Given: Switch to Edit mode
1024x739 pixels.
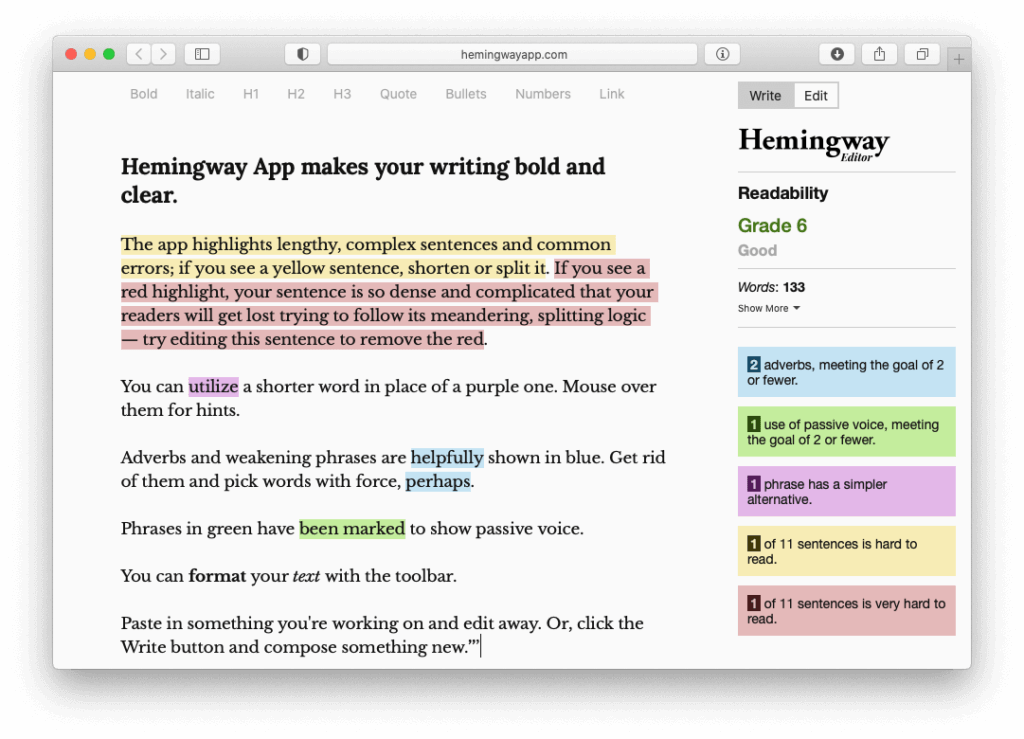Looking at the screenshot, I should click(816, 95).
